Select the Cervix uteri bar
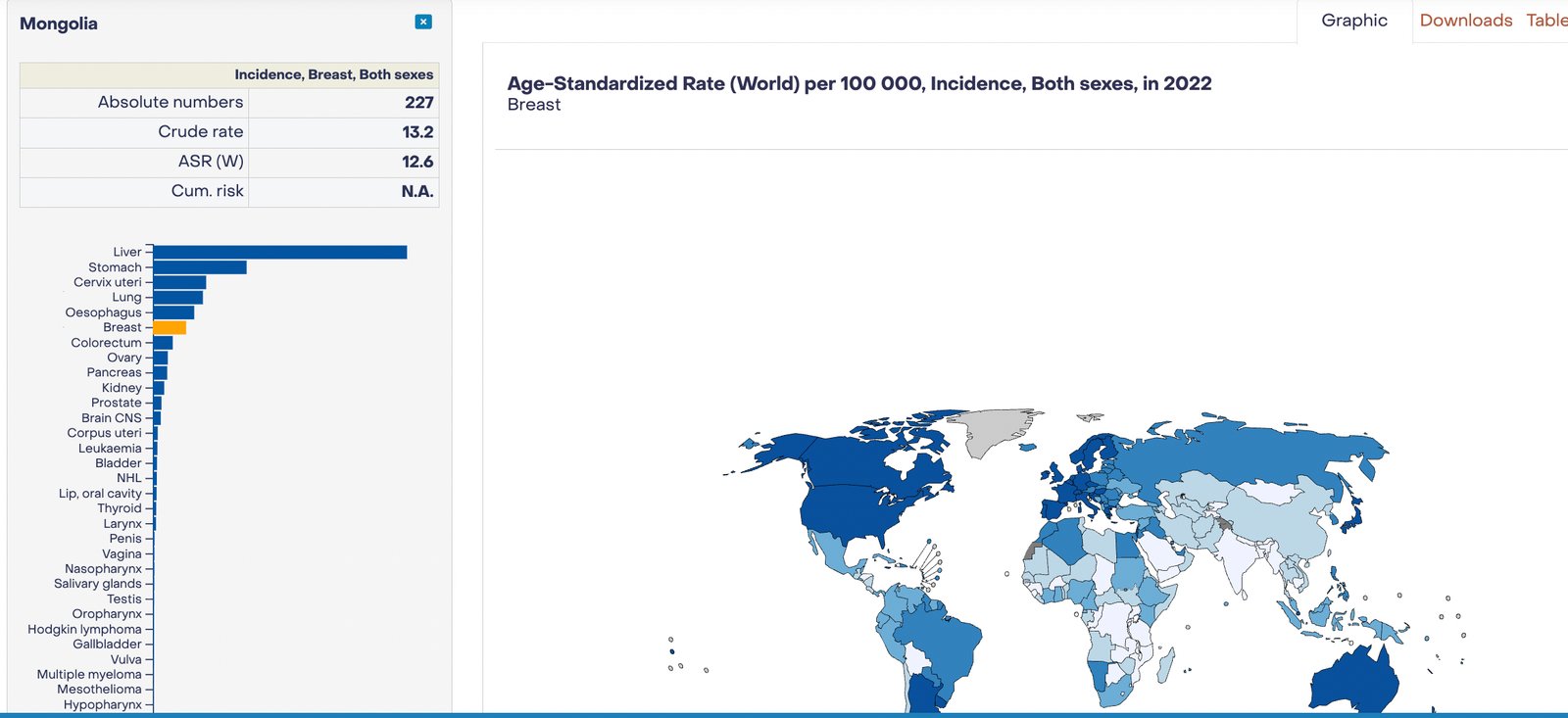The image size is (1568, 718). (x=179, y=283)
